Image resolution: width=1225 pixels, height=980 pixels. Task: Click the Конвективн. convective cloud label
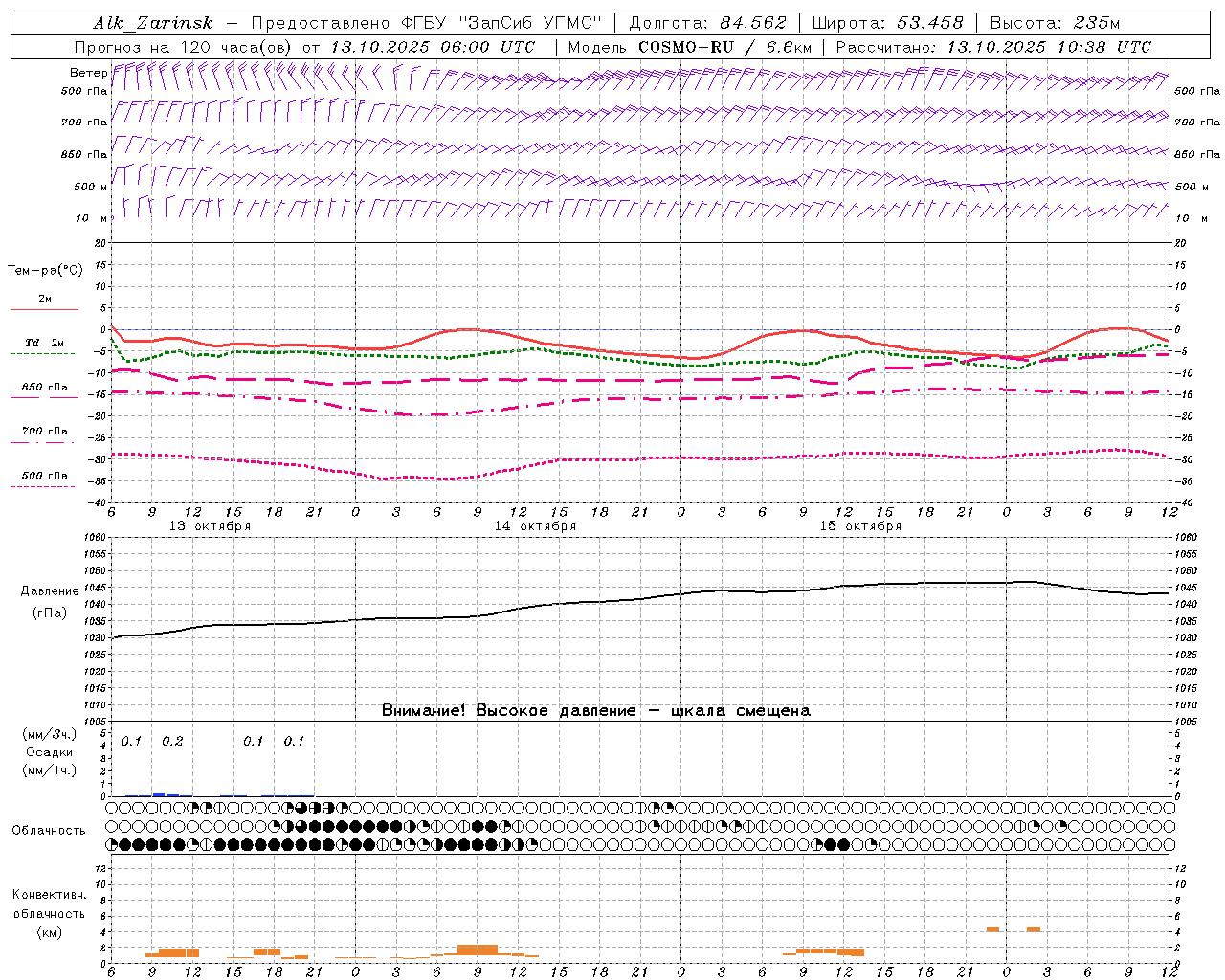(49, 895)
